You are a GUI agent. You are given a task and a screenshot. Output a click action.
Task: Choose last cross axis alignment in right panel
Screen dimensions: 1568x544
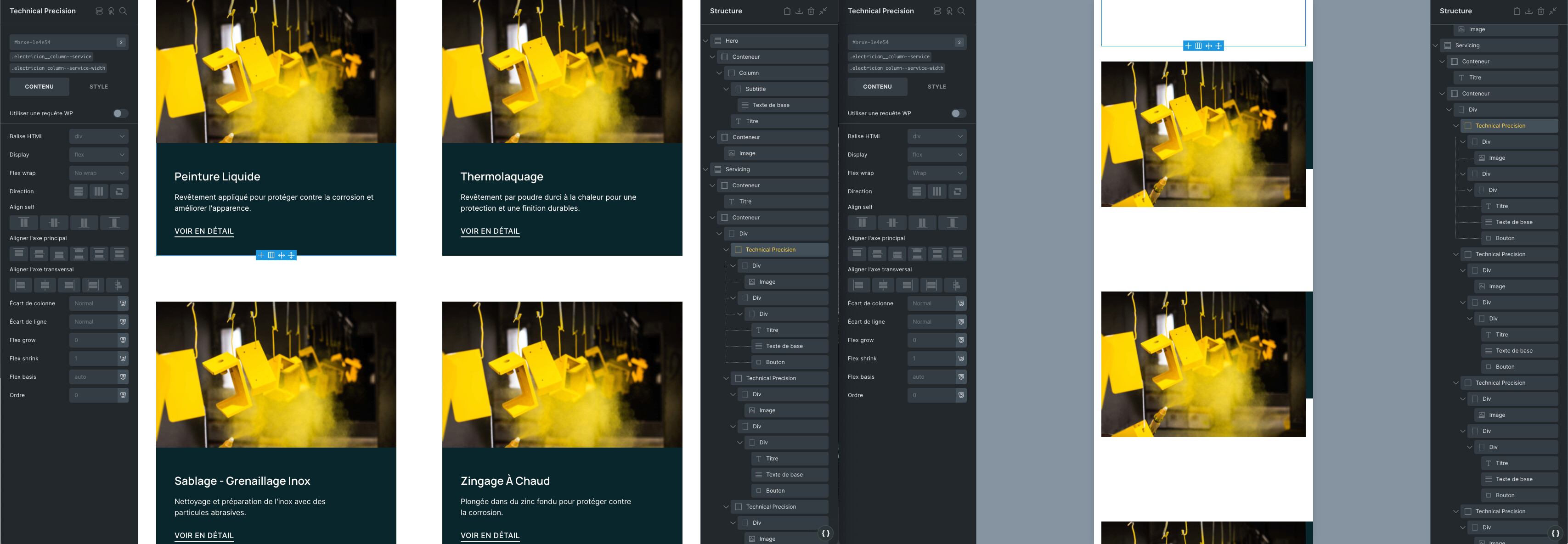[x=956, y=285]
